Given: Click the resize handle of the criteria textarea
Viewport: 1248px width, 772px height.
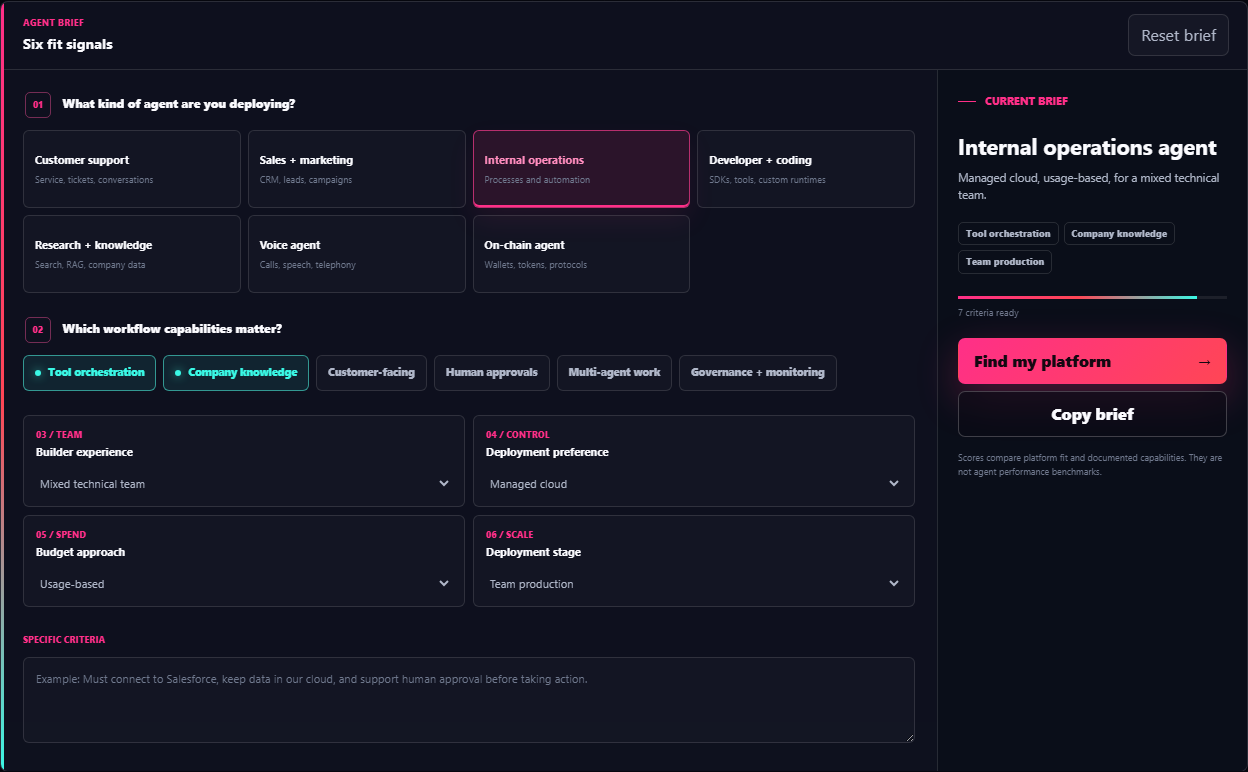Looking at the screenshot, I should pyautogui.click(x=909, y=737).
